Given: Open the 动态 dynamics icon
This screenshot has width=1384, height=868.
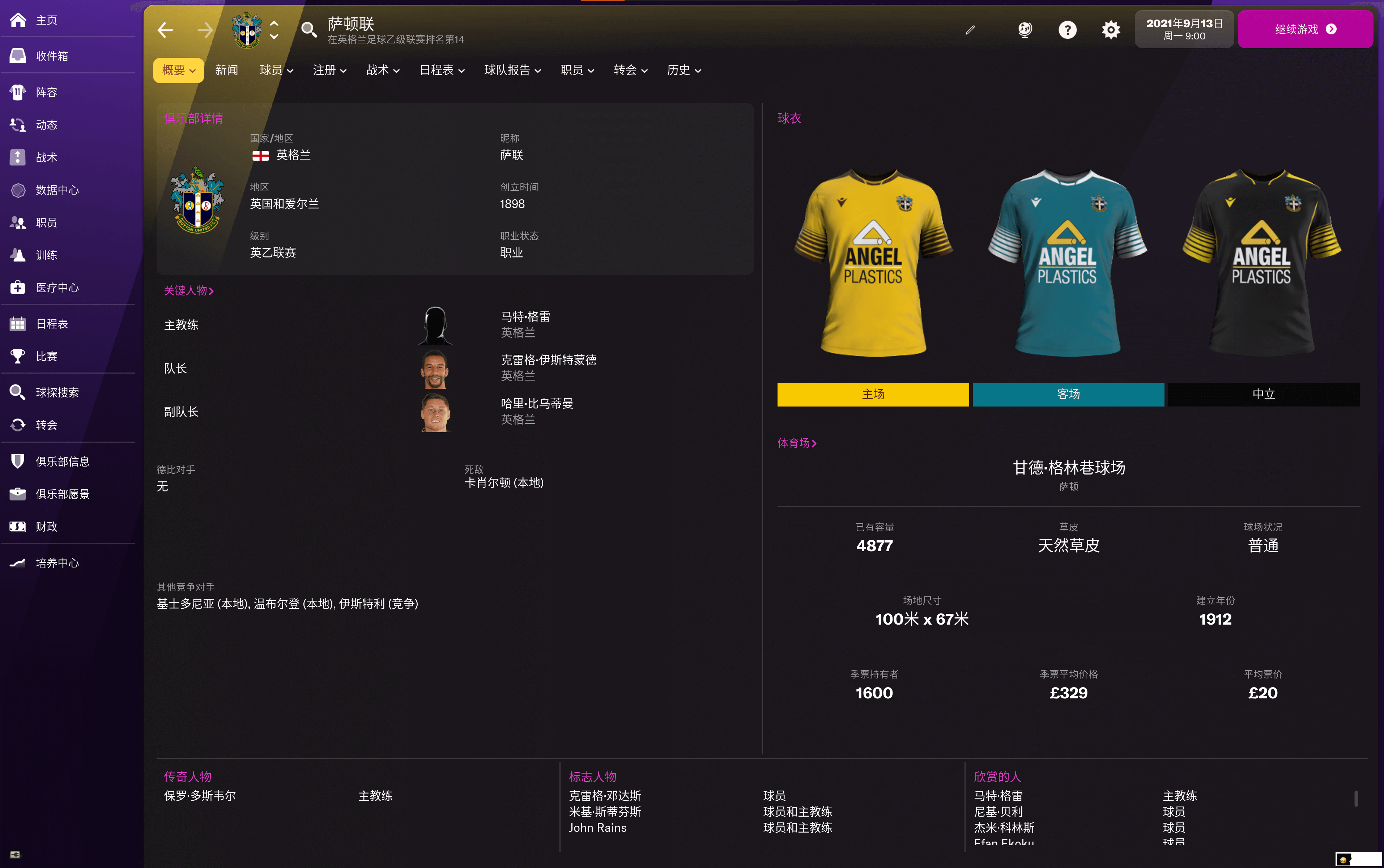Looking at the screenshot, I should pos(18,124).
